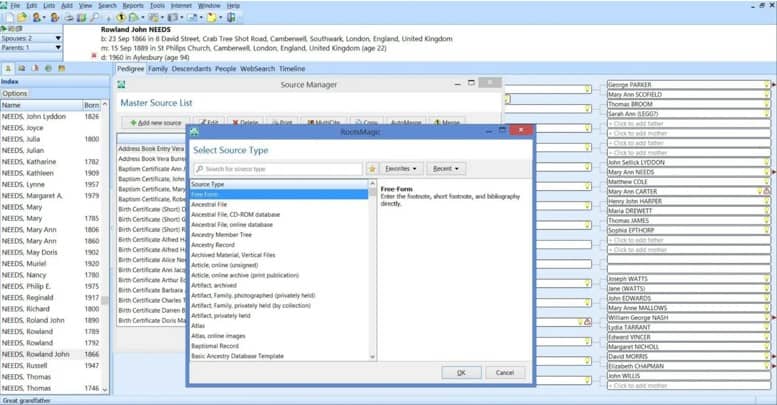This screenshot has height=405, width=777.
Task: Expand the Parents: 1 dropdown
Action: point(58,48)
